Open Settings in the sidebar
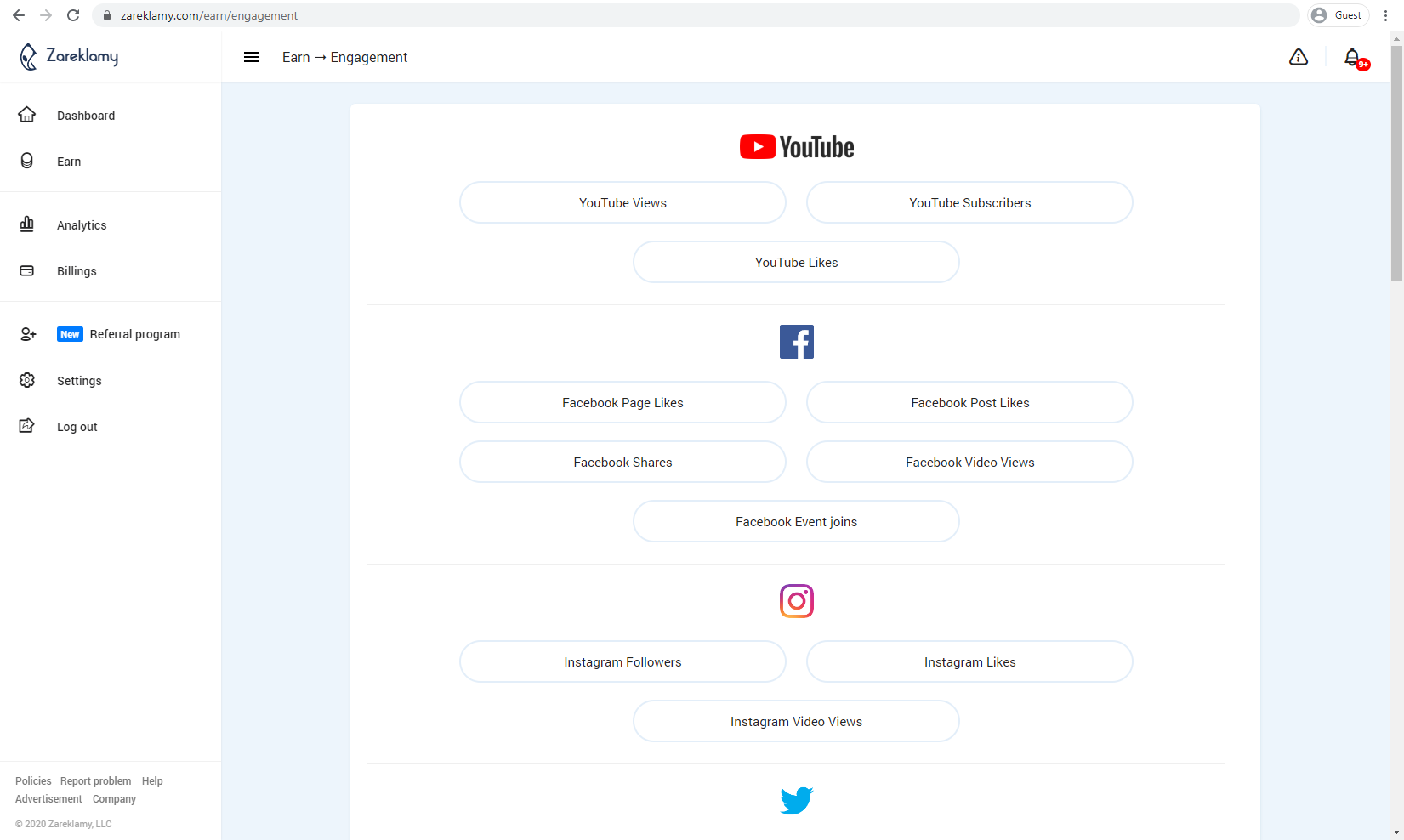This screenshot has height=840, width=1404. click(x=79, y=381)
